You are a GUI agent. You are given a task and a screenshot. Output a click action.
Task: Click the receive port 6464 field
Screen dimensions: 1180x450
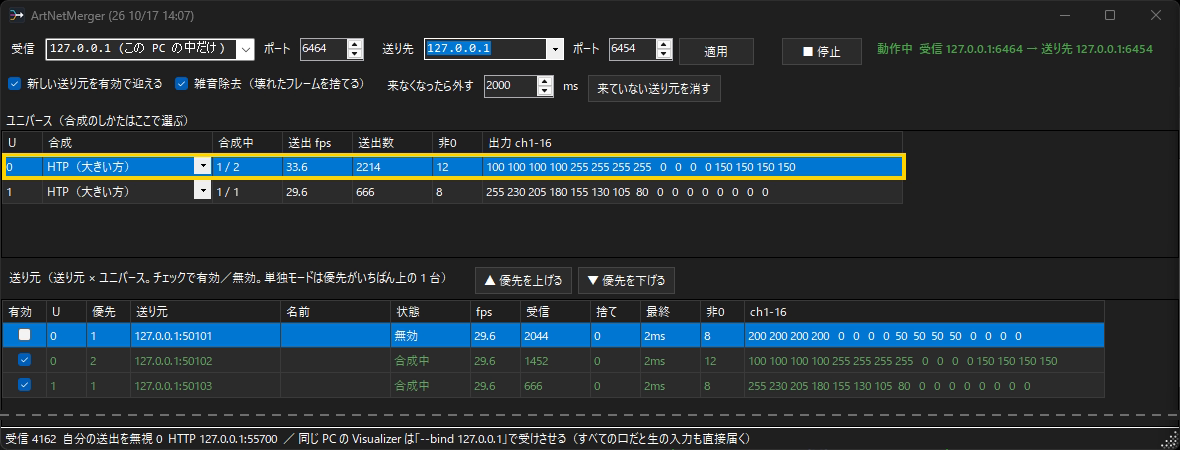[x=323, y=49]
